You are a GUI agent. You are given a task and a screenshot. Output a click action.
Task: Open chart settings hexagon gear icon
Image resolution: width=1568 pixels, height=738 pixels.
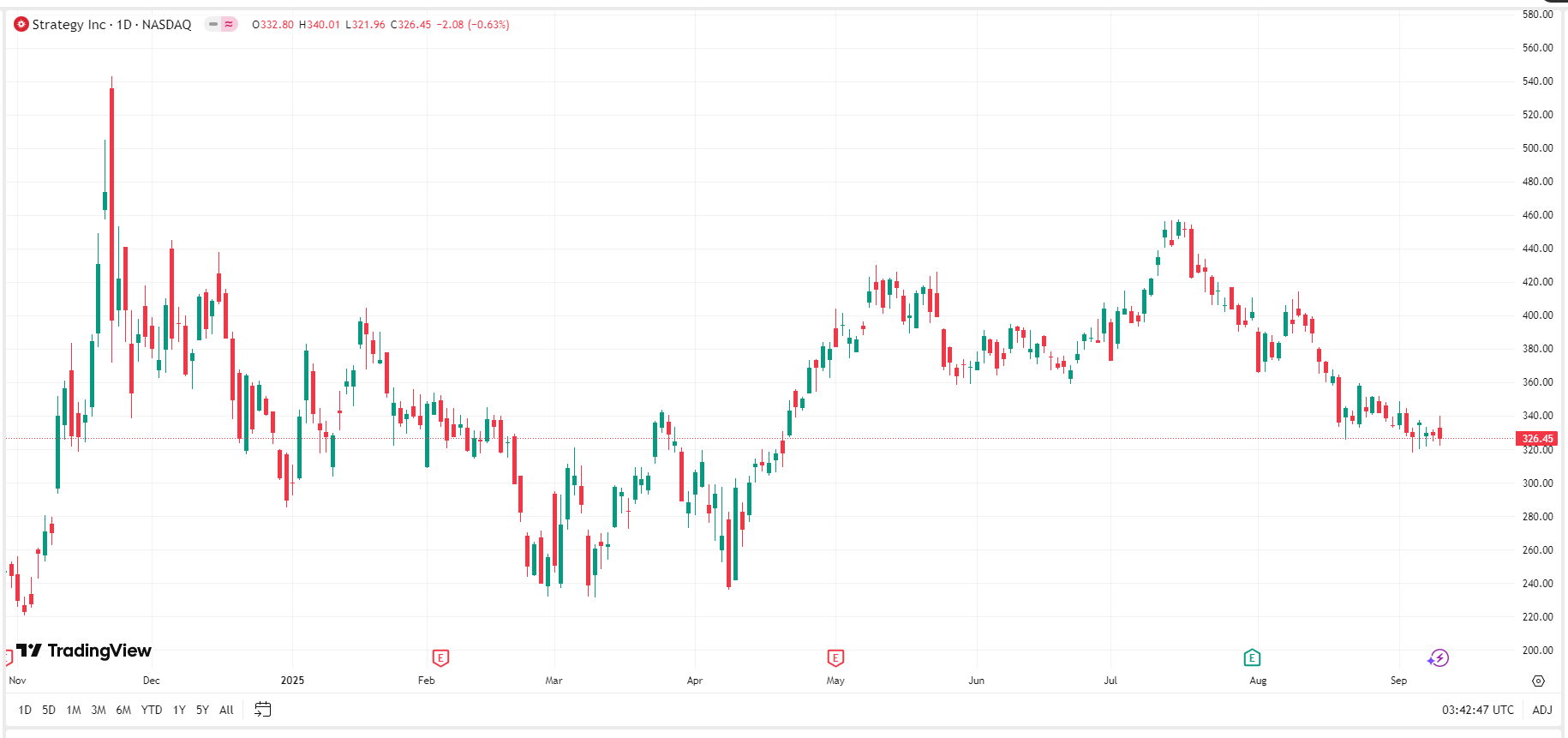pyautogui.click(x=1538, y=681)
